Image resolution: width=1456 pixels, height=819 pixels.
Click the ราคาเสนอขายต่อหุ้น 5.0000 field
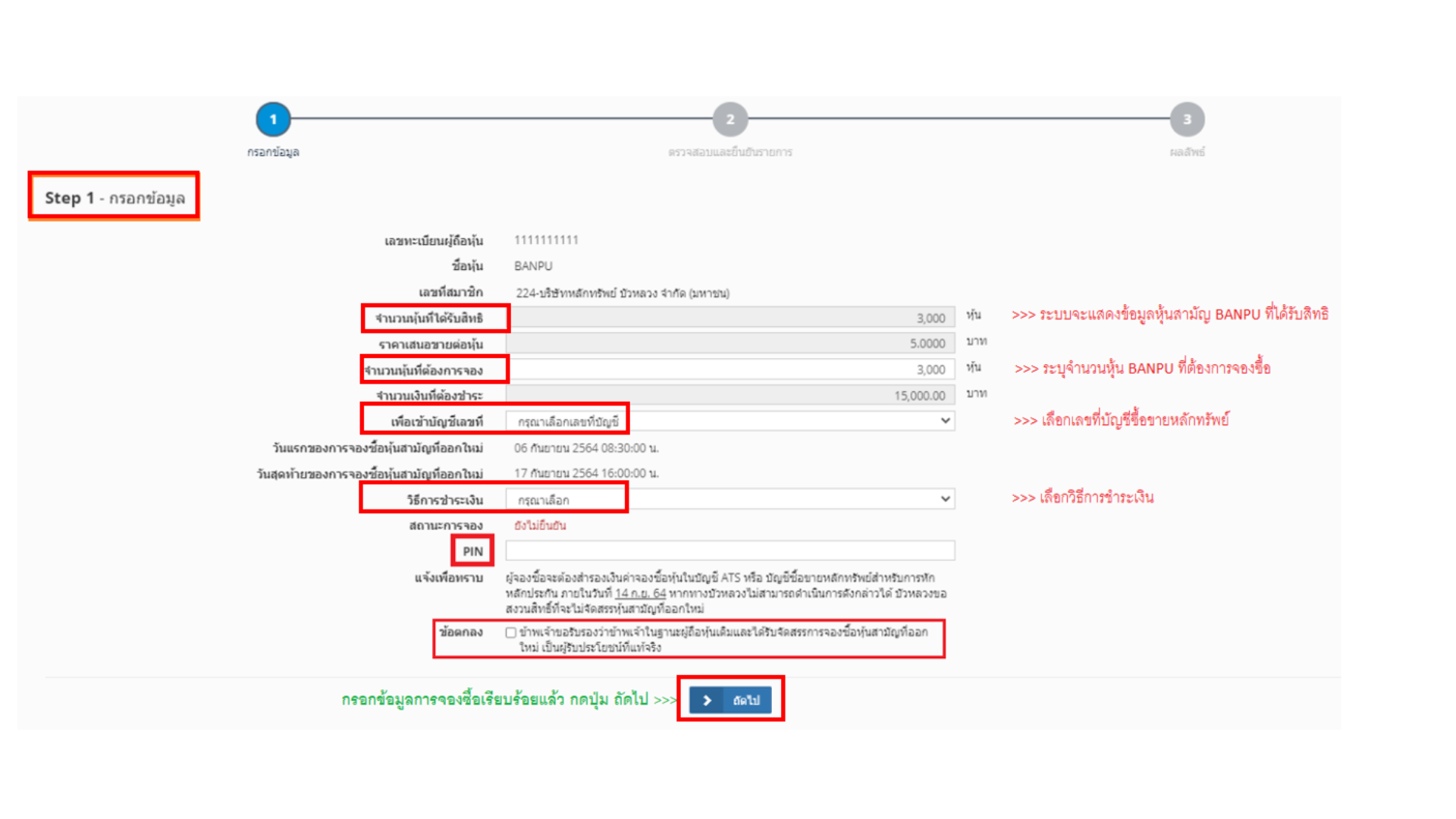click(x=730, y=344)
